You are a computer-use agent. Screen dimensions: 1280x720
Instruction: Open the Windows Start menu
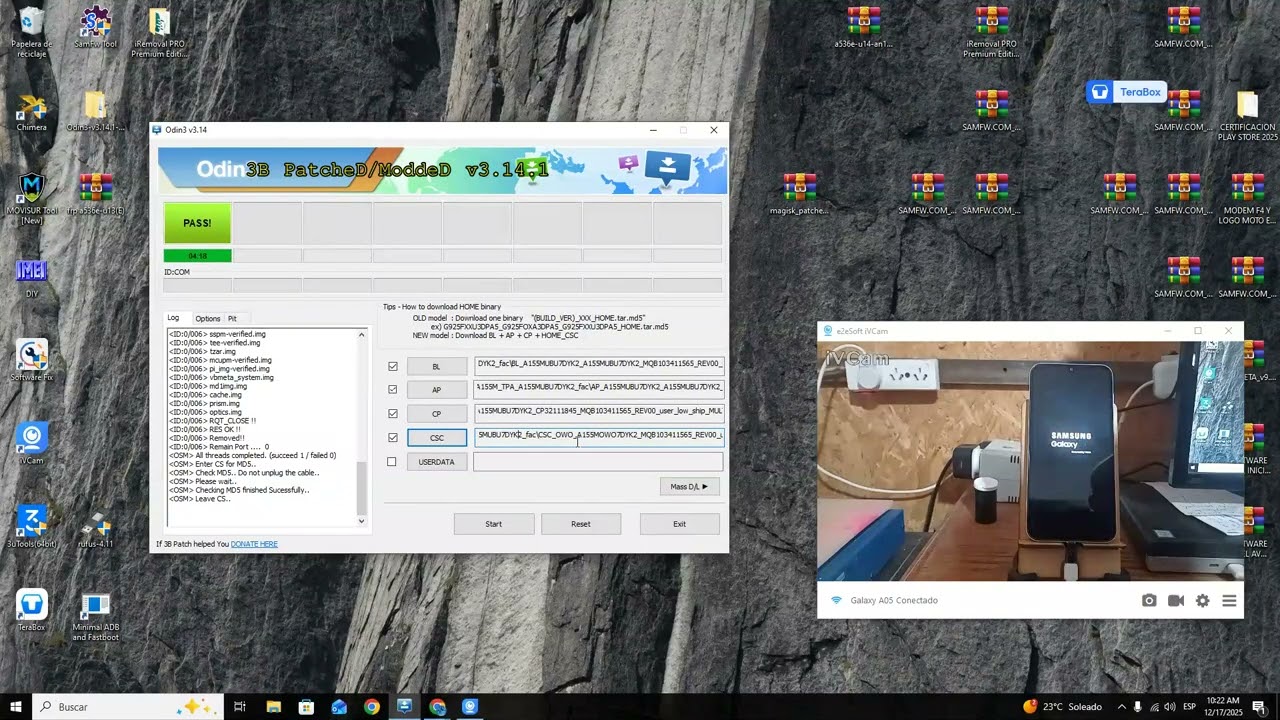tap(16, 707)
